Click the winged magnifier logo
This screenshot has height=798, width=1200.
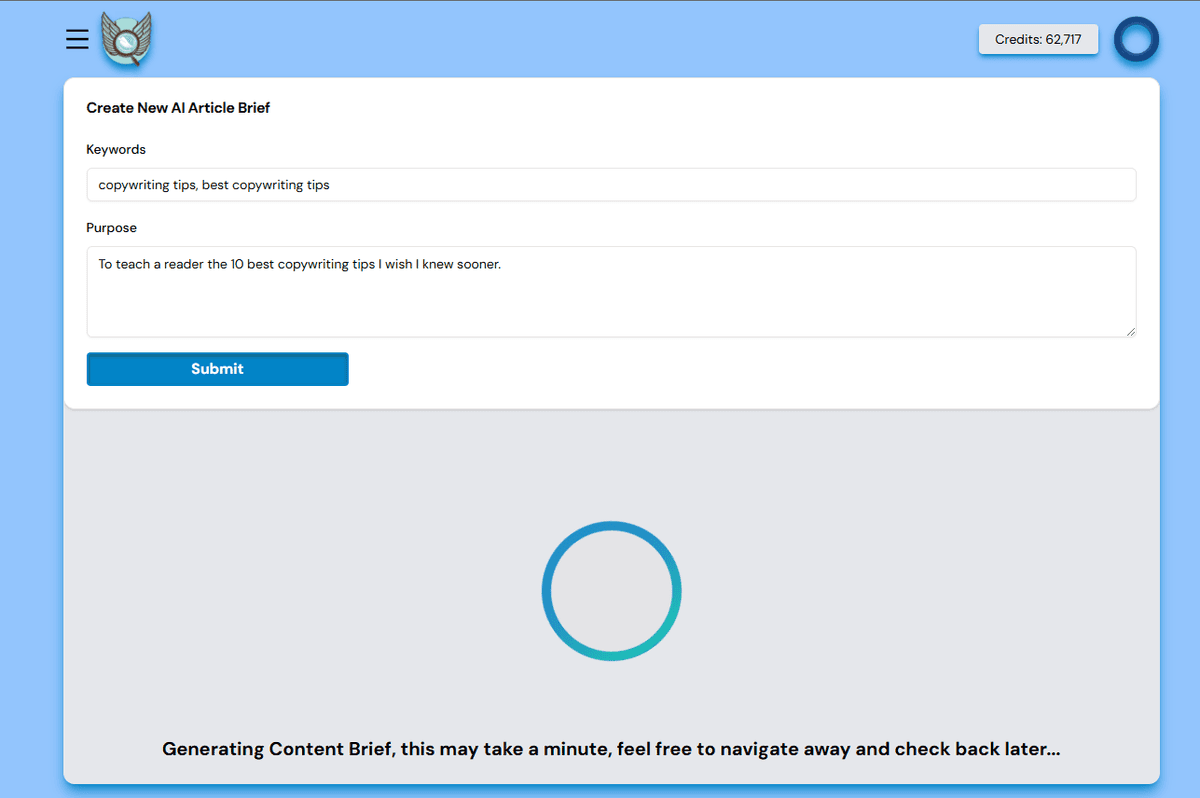[x=126, y=40]
